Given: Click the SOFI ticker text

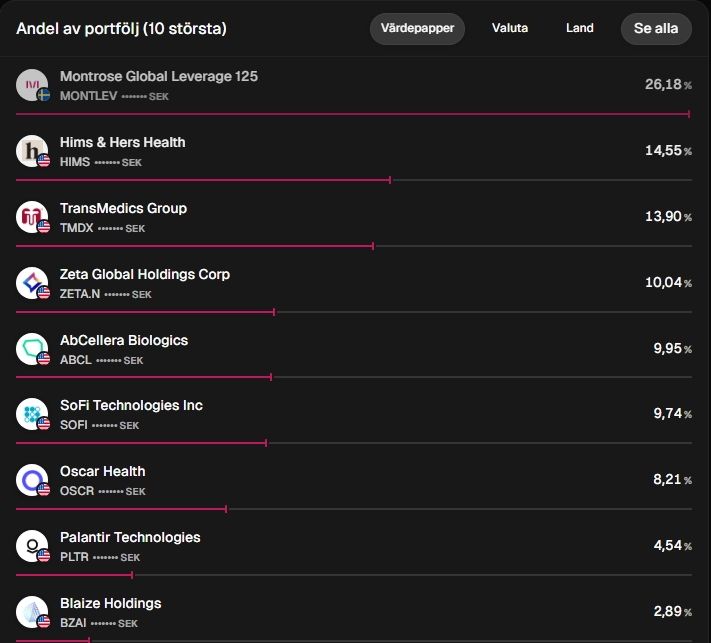Looking at the screenshot, I should pyautogui.click(x=73, y=425).
